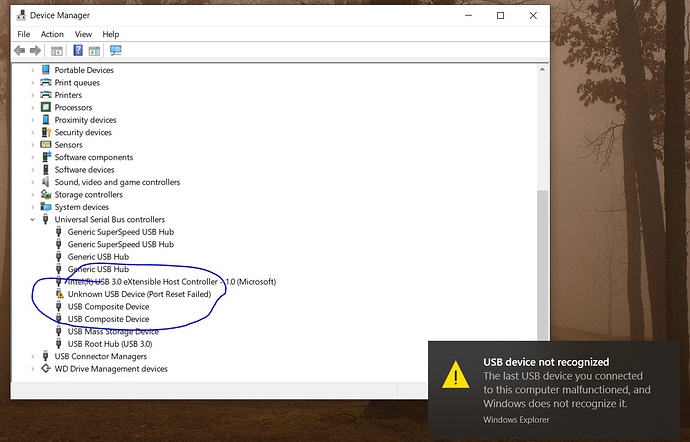The image size is (690, 442).
Task: Open the File menu
Action: 24,34
